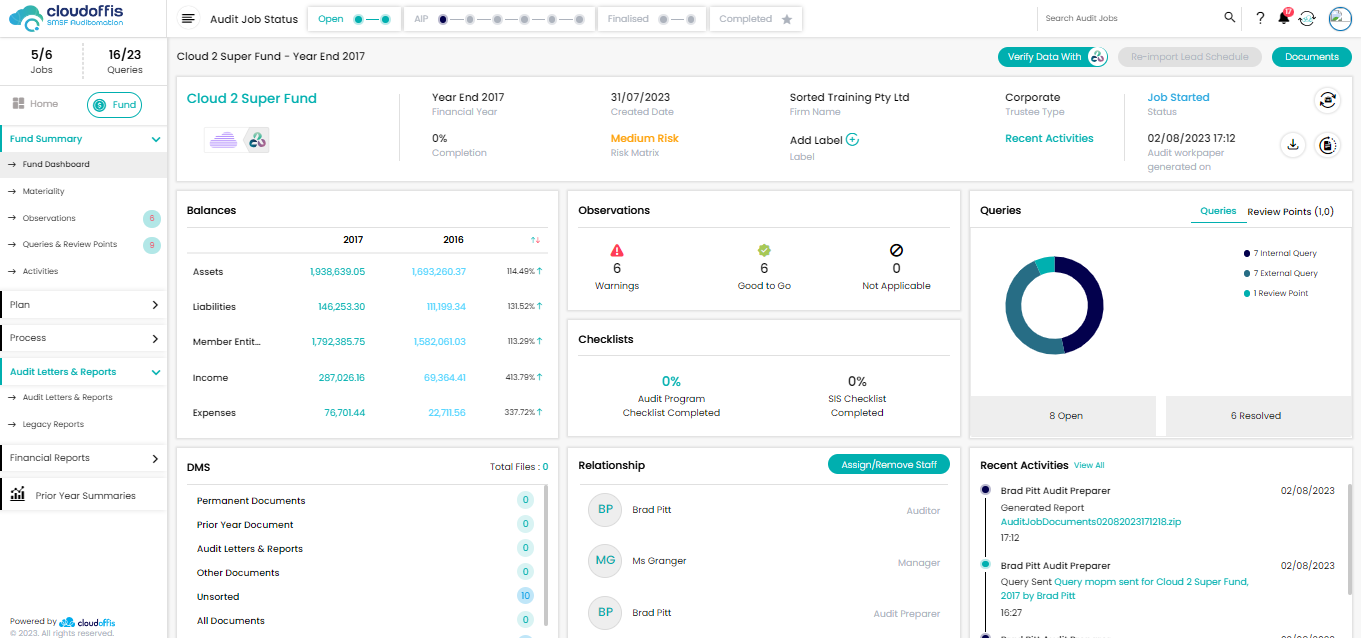Click the MG avatar for Ms Granger
Image resolution: width=1361 pixels, height=638 pixels.
[605, 561]
